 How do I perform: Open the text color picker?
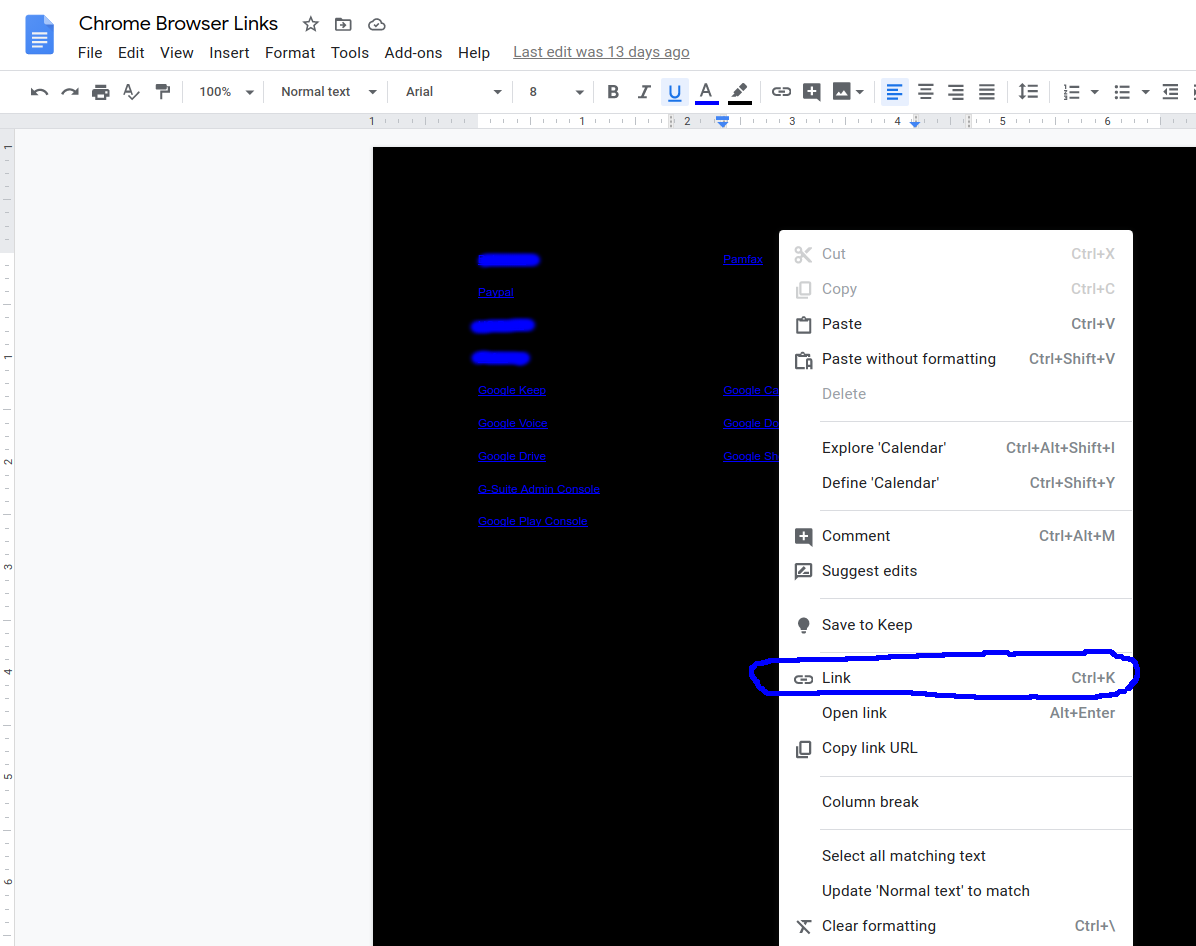tap(706, 92)
